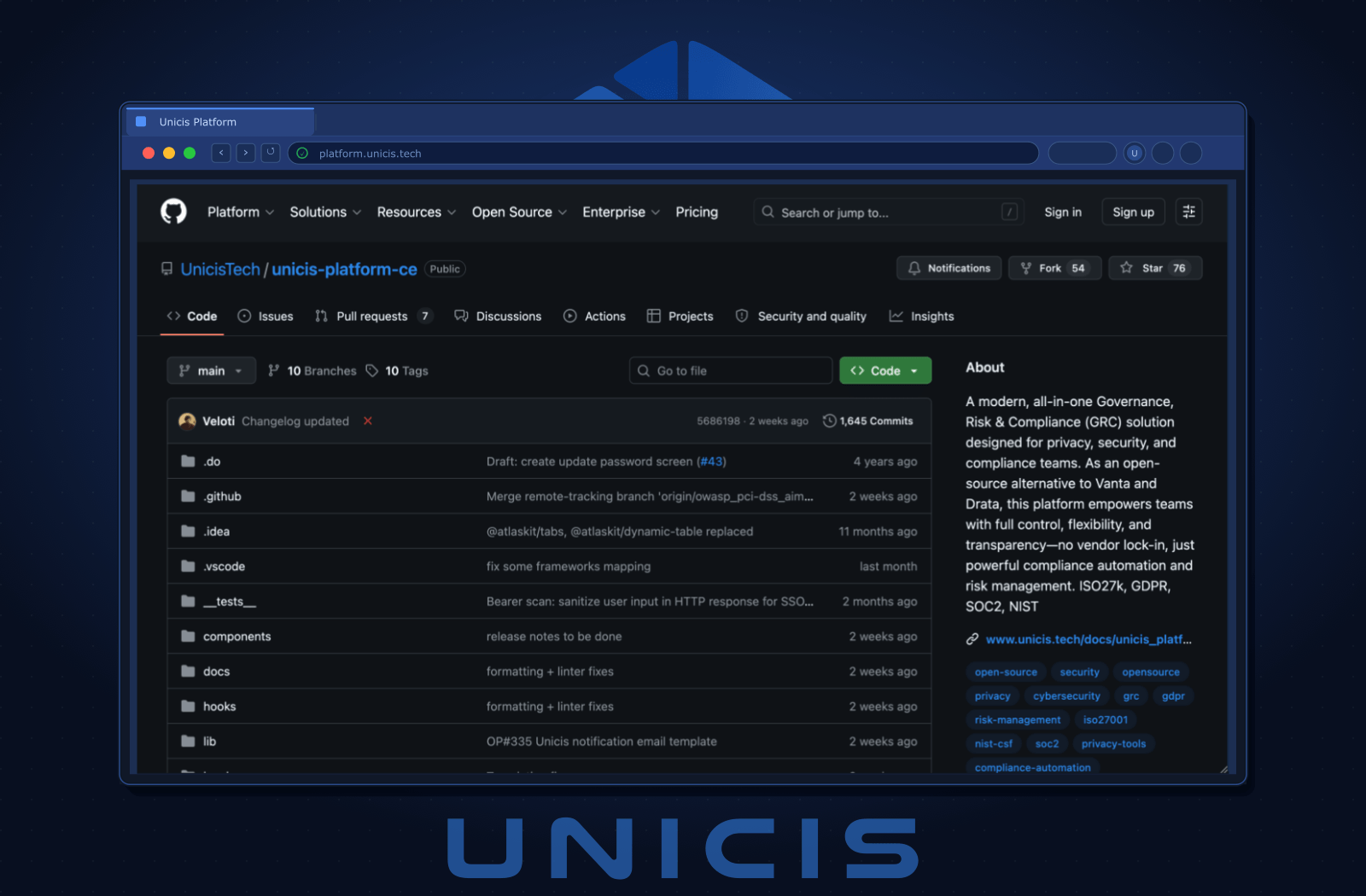The width and height of the screenshot is (1366, 896).
Task: Click the folder icon for docs
Action: click(188, 672)
